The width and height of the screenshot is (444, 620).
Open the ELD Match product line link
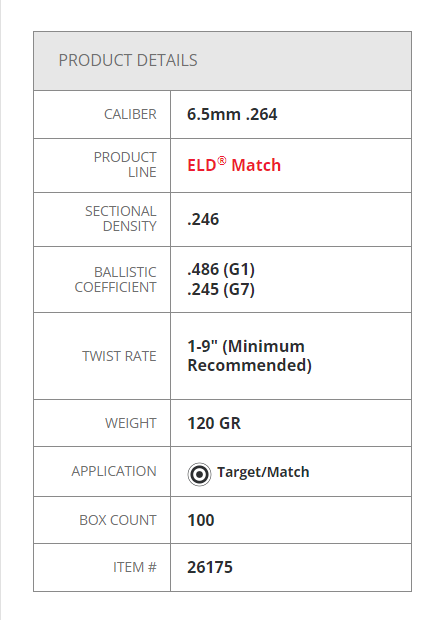point(234,165)
